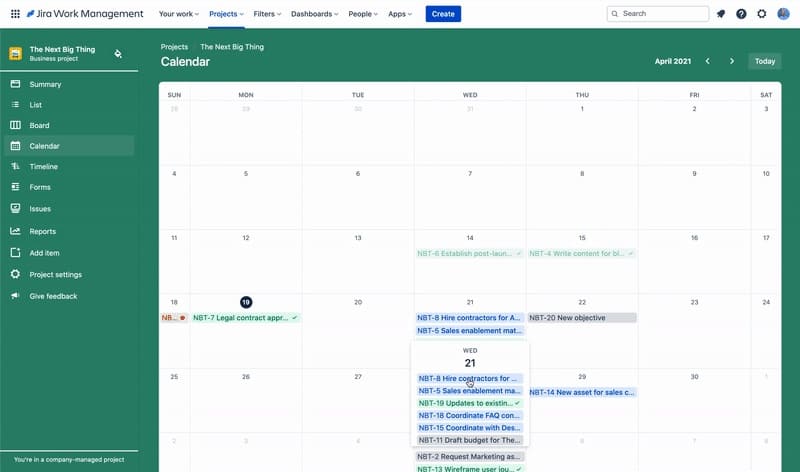800x472 pixels.
Task: Open NBT-2 Request Marketing issue
Action: [469, 457]
